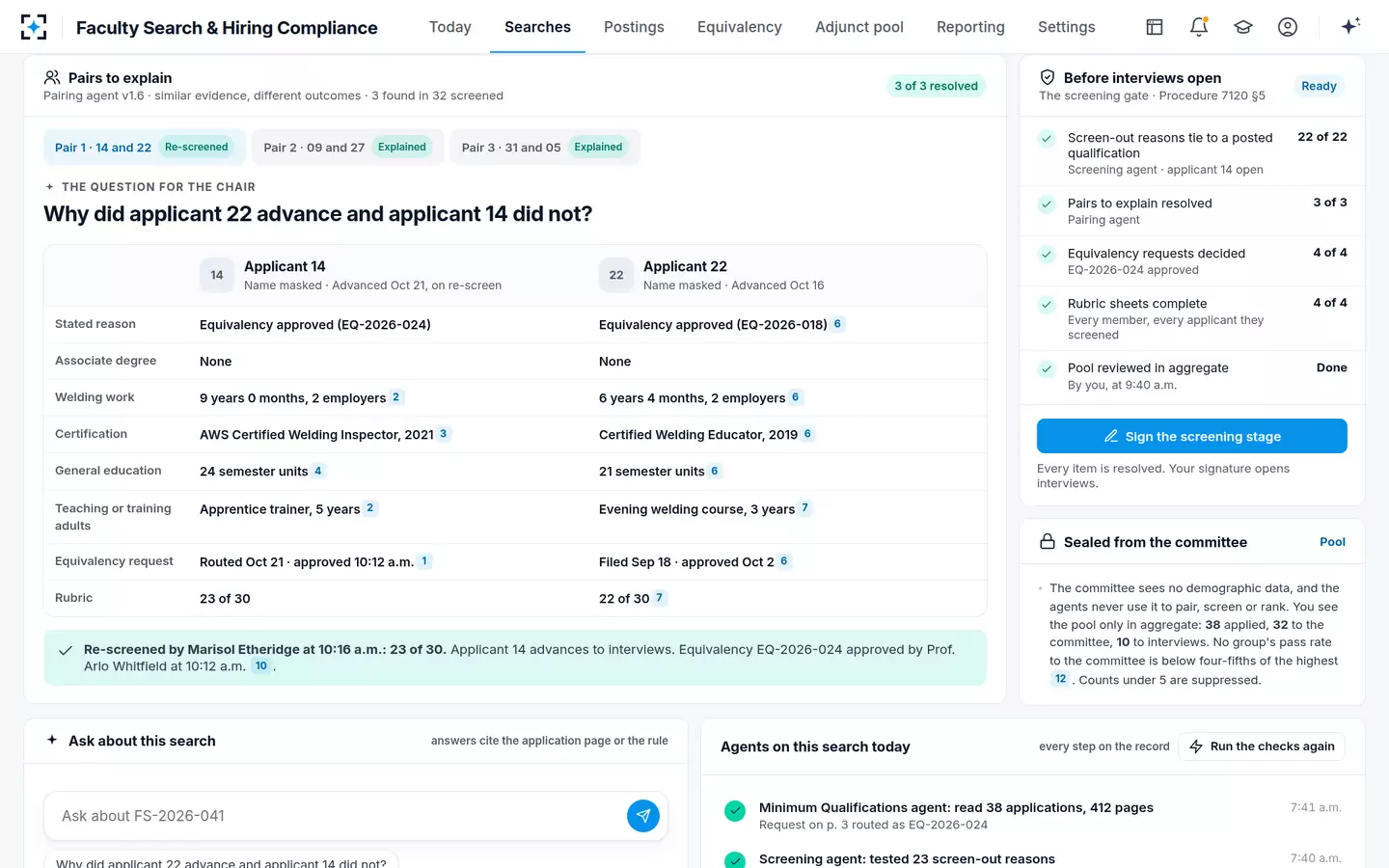Open the user account icon

(1288, 27)
